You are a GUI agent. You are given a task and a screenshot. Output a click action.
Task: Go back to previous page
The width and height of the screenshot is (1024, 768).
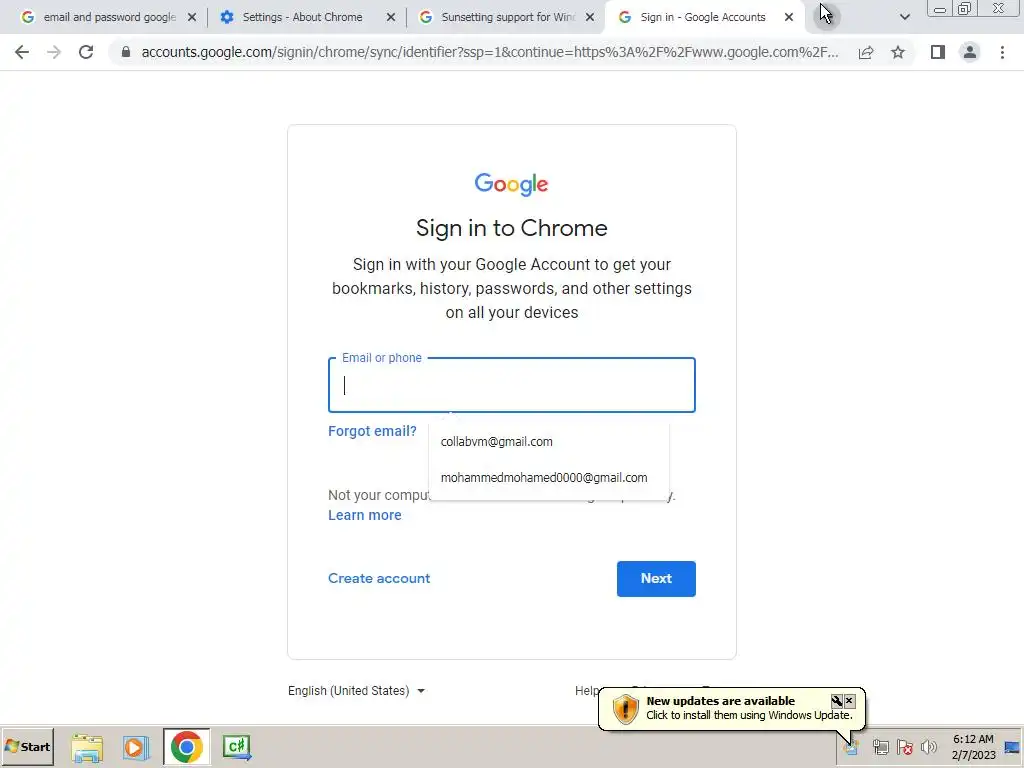pyautogui.click(x=22, y=52)
